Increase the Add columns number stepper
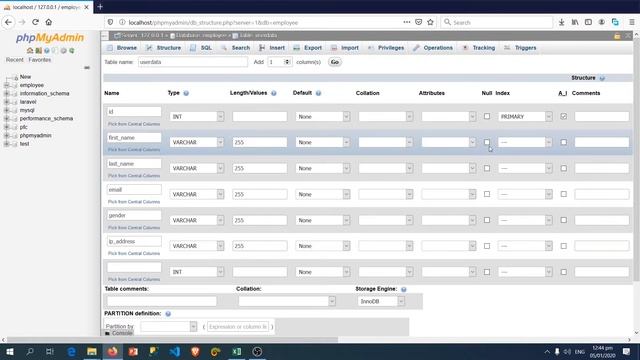 pyautogui.click(x=287, y=60)
